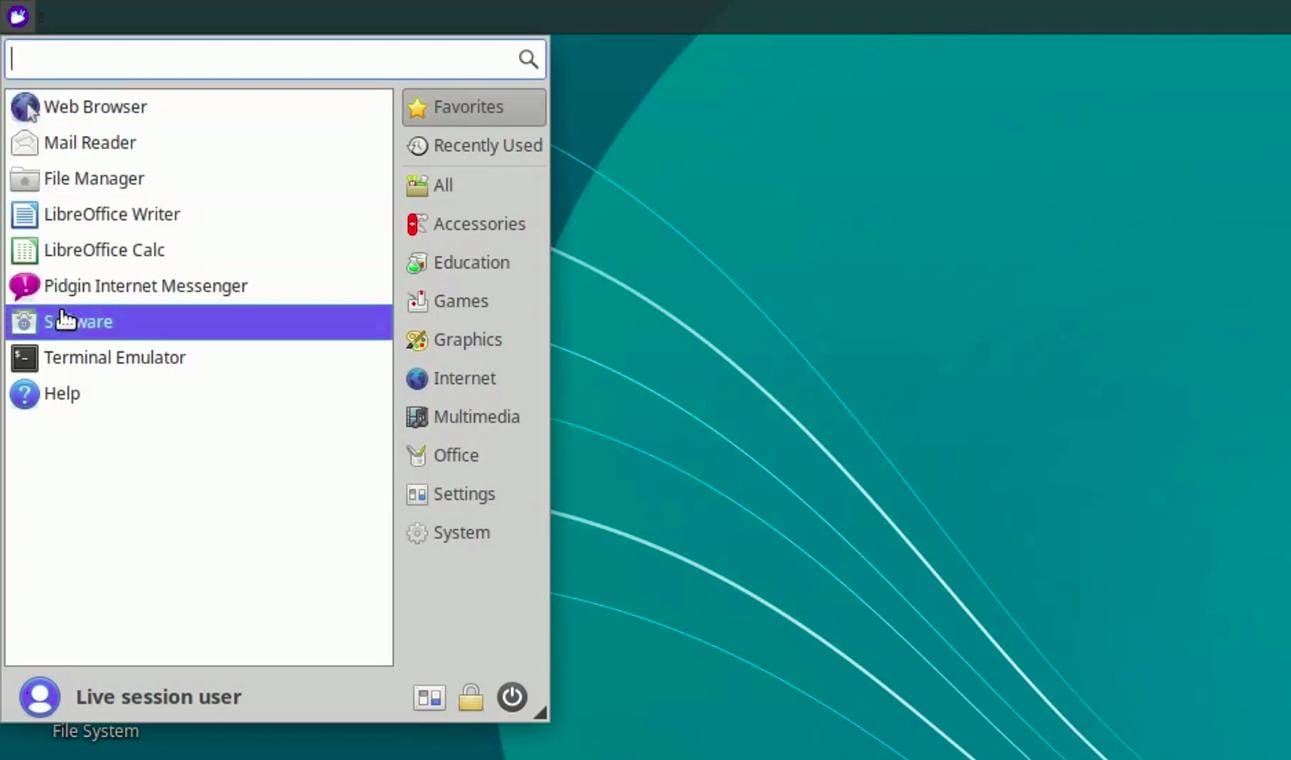This screenshot has width=1291, height=760.
Task: Open the Favorites category
Action: click(468, 107)
